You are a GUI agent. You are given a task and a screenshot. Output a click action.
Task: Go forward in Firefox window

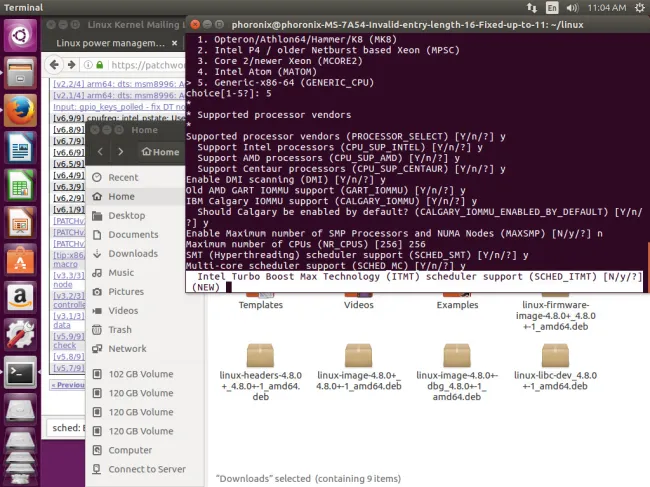(71, 65)
